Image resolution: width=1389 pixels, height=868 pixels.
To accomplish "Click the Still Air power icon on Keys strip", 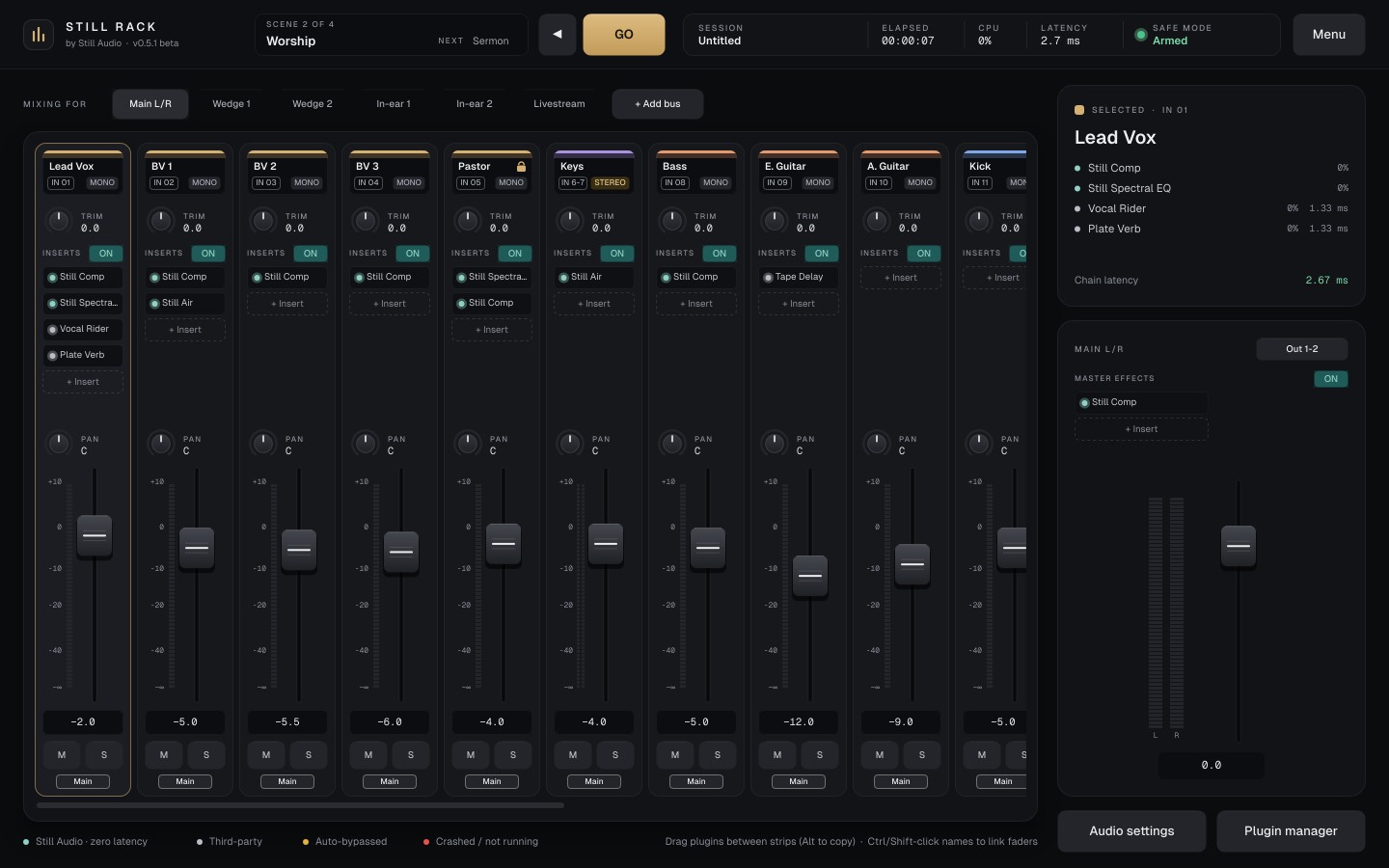I will [563, 278].
